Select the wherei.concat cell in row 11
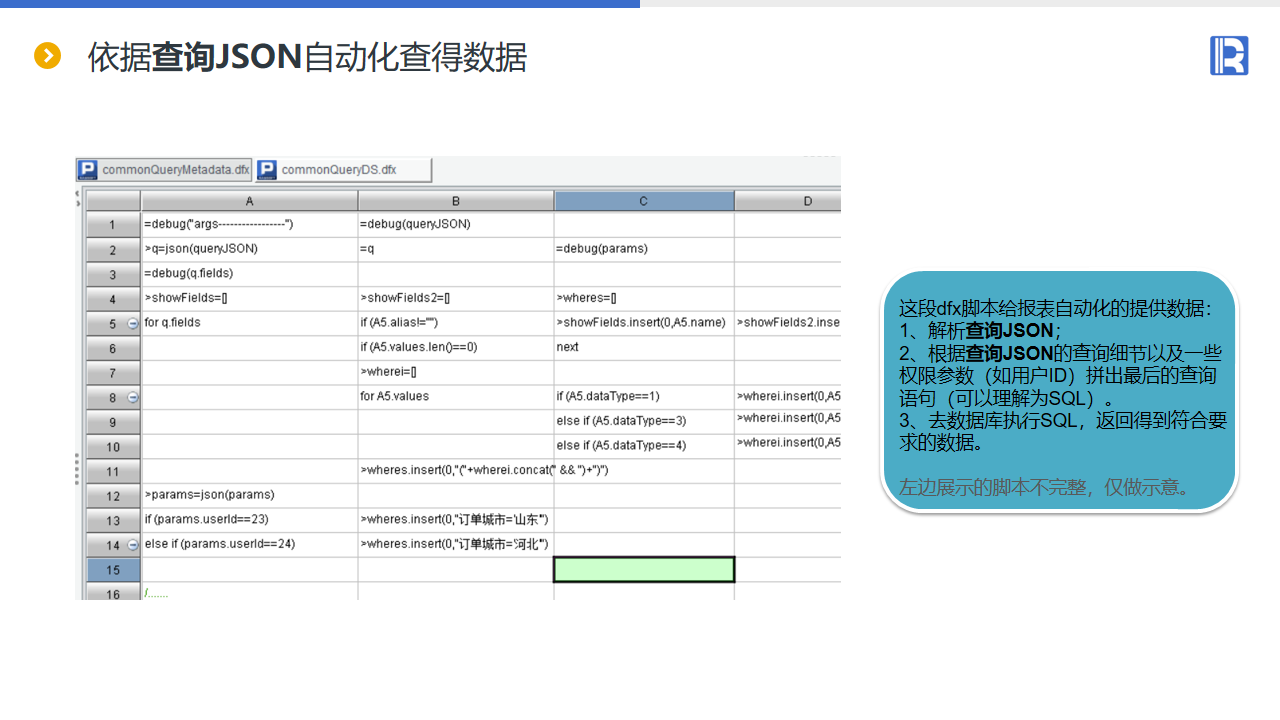This screenshot has width=1280, height=720. [x=456, y=471]
